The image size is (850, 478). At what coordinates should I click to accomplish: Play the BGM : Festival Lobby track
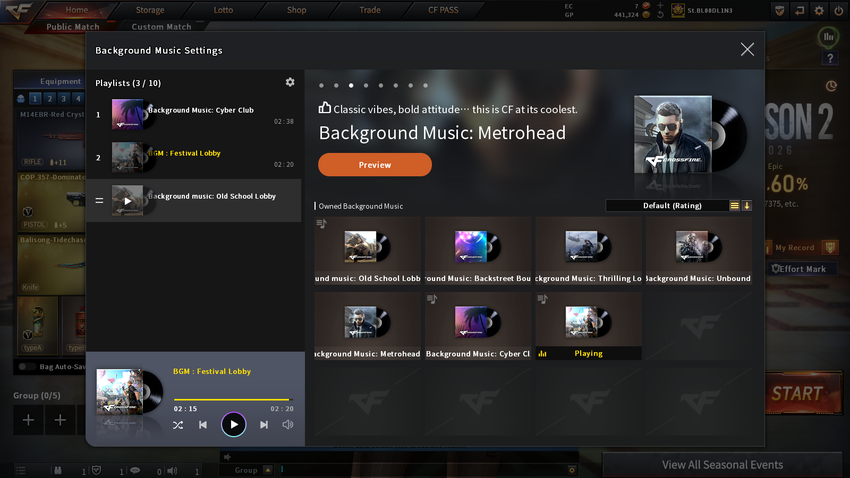[x=234, y=425]
